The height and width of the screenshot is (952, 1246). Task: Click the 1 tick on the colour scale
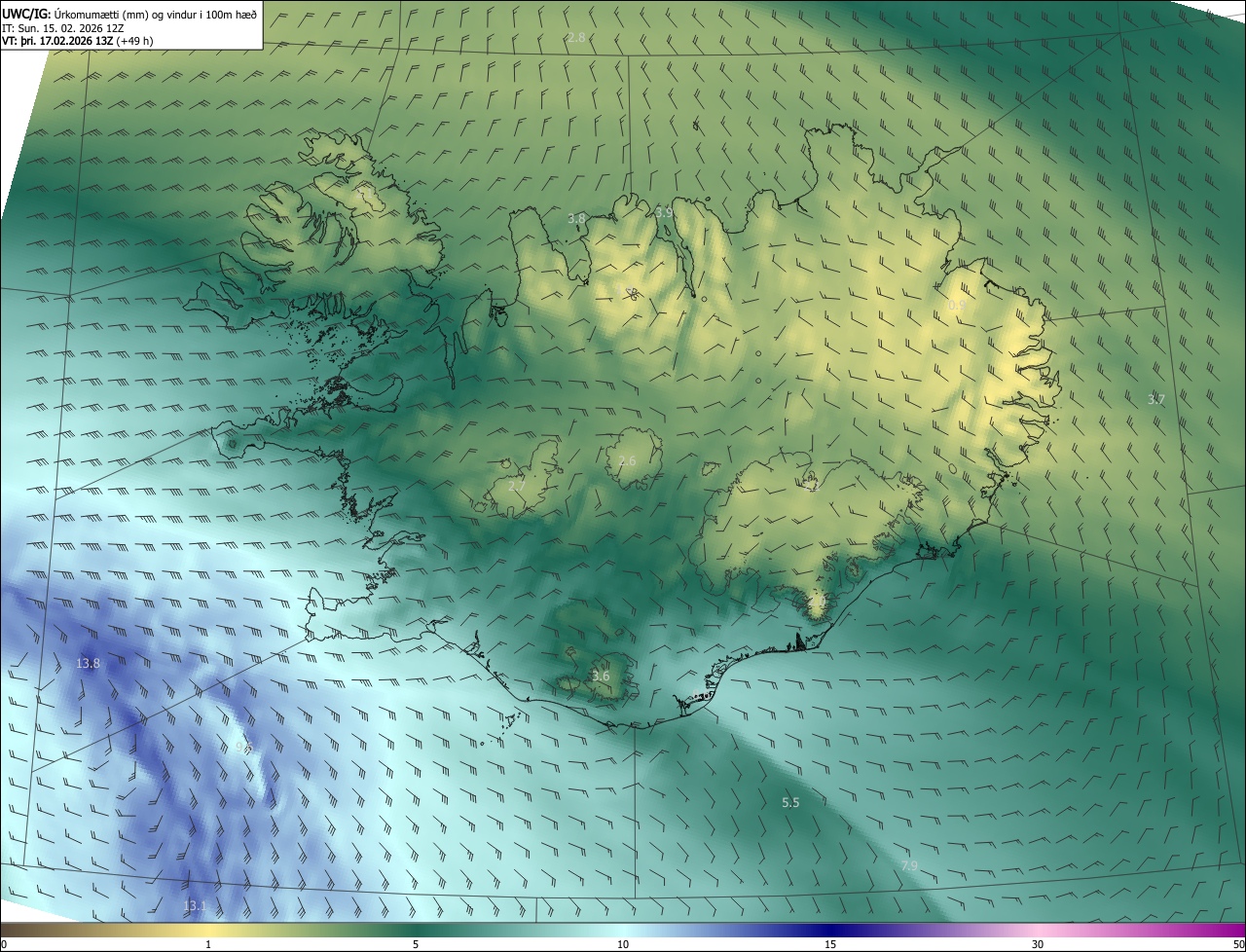tap(208, 944)
